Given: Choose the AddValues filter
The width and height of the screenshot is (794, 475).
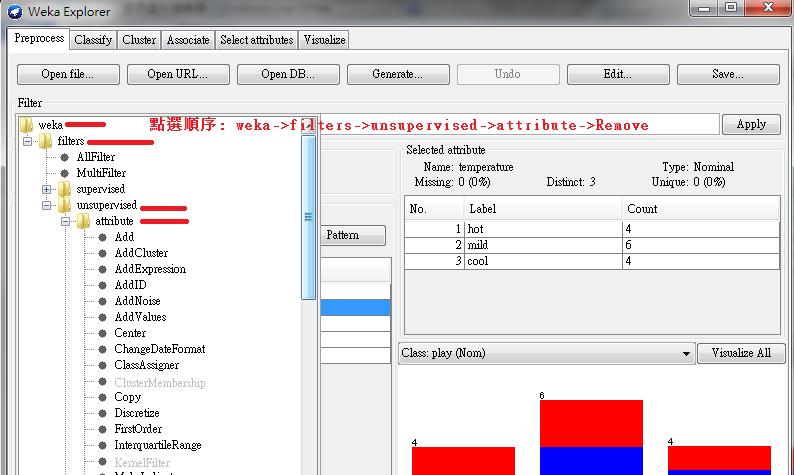Looking at the screenshot, I should [140, 317].
